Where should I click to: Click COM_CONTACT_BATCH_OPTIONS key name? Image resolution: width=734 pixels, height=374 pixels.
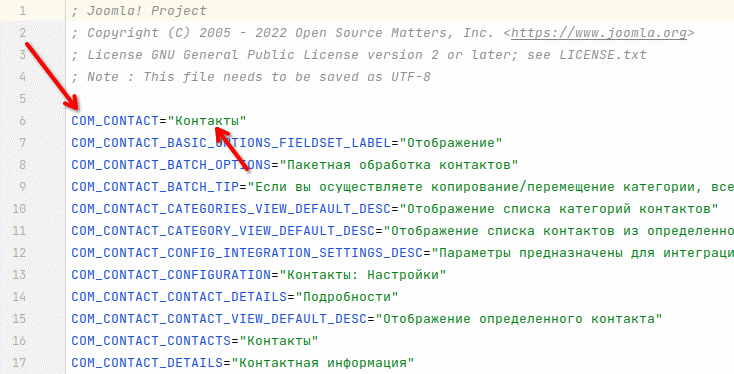tap(171, 165)
